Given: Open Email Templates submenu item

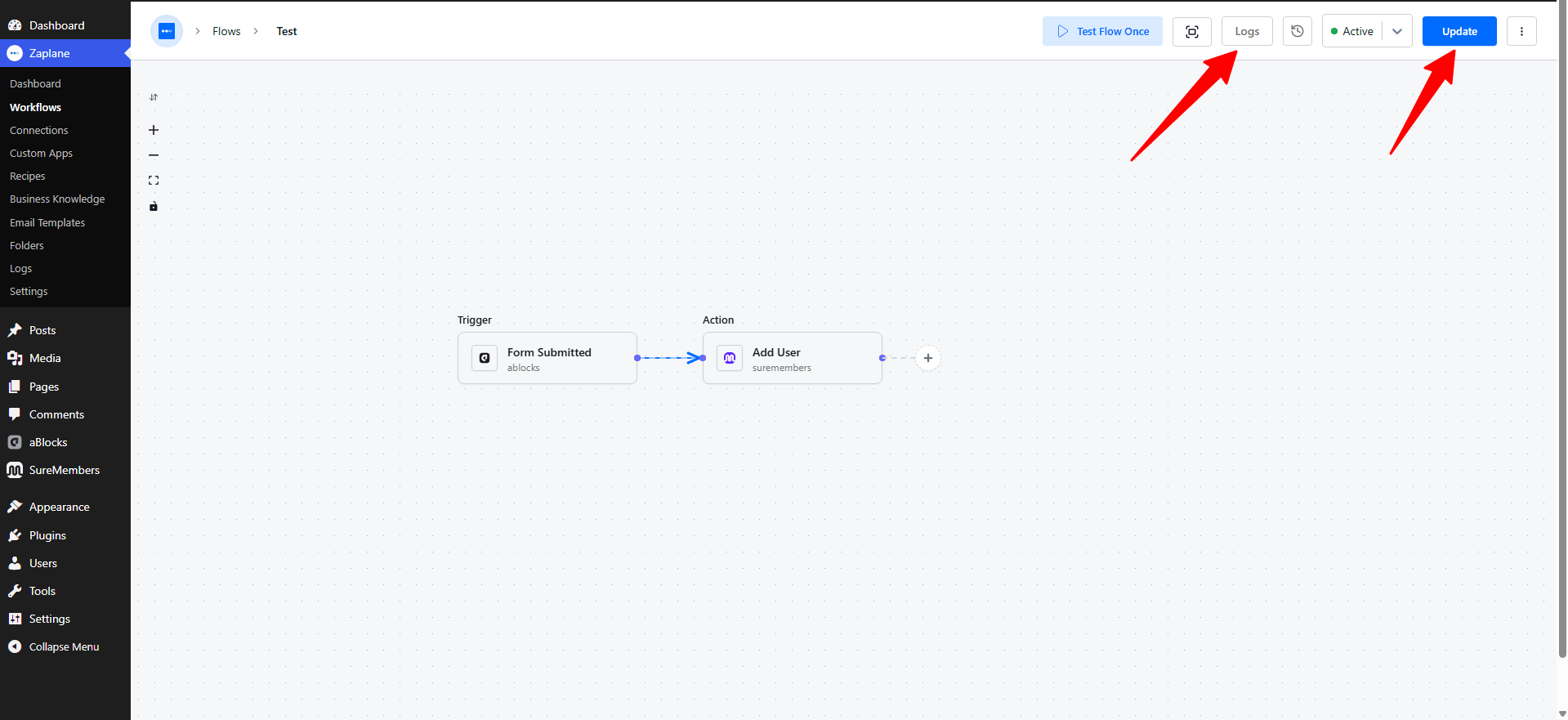Looking at the screenshot, I should pyautogui.click(x=47, y=222).
